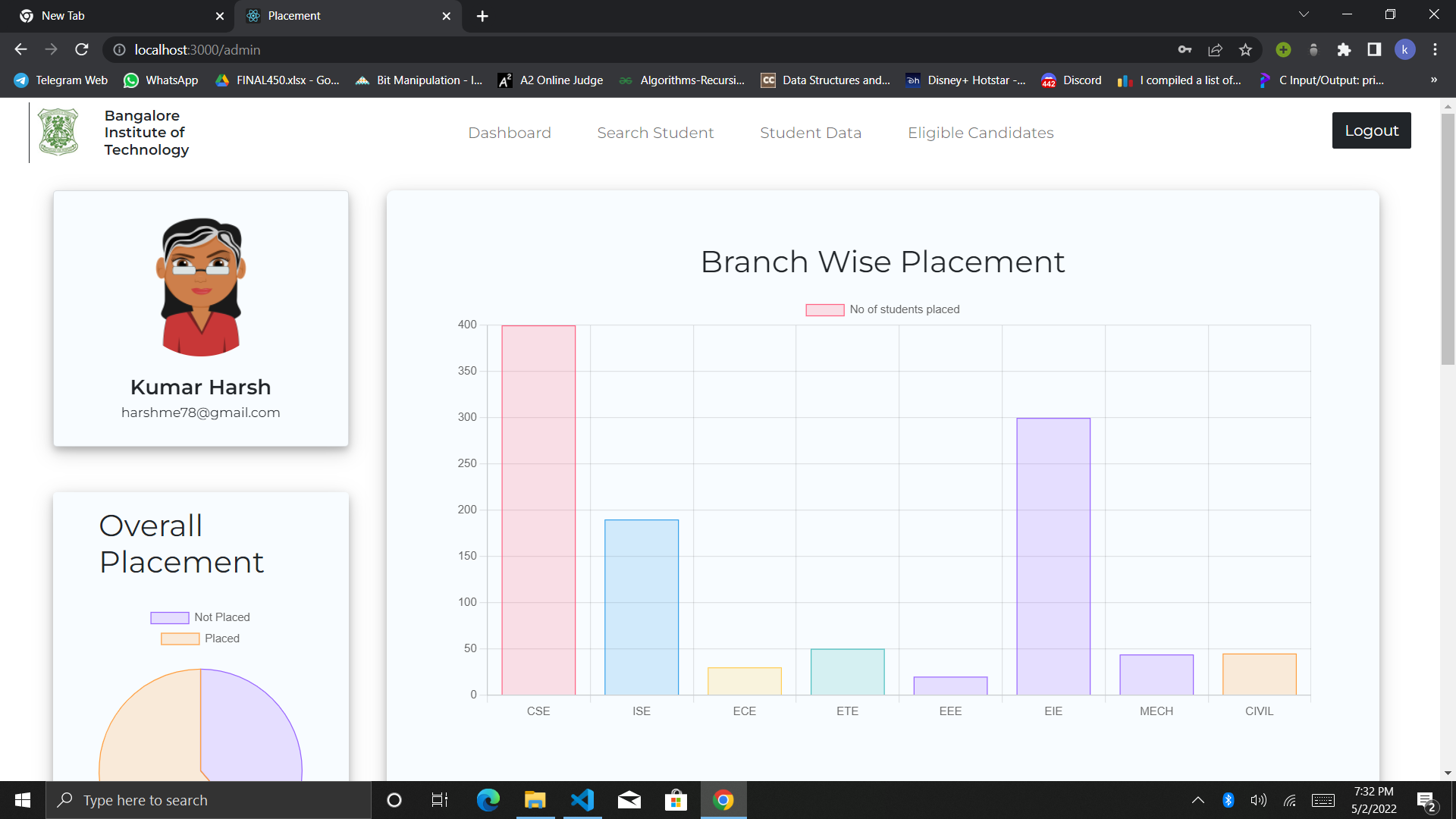The image size is (1456, 819).
Task: Switch to the Placement browser tab
Action: [334, 15]
